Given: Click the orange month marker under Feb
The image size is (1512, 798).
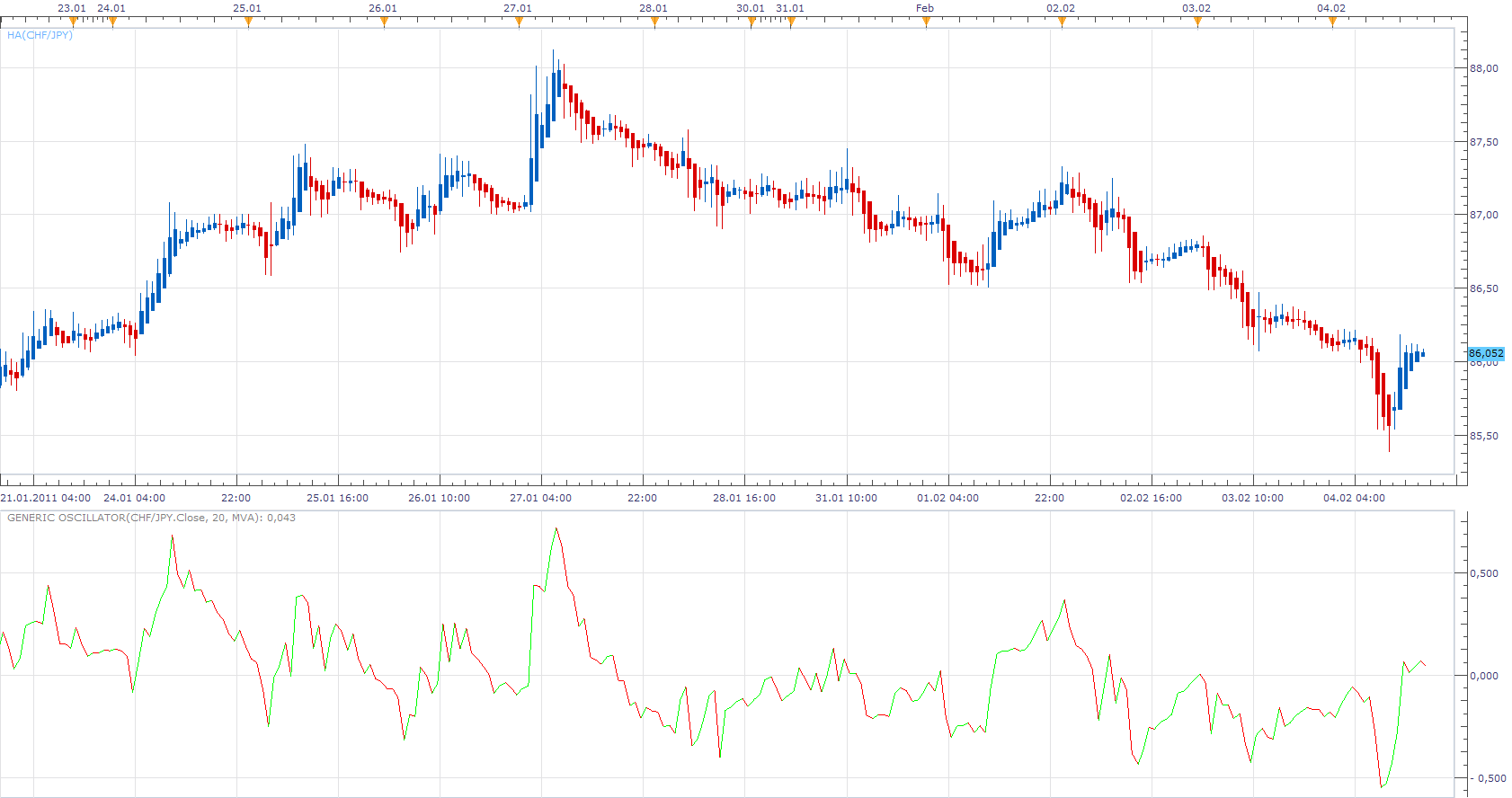Looking at the screenshot, I should click(x=926, y=22).
